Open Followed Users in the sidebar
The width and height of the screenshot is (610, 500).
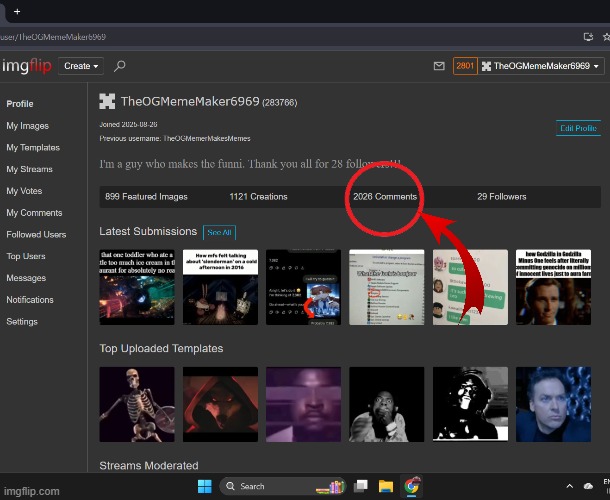pos(36,235)
